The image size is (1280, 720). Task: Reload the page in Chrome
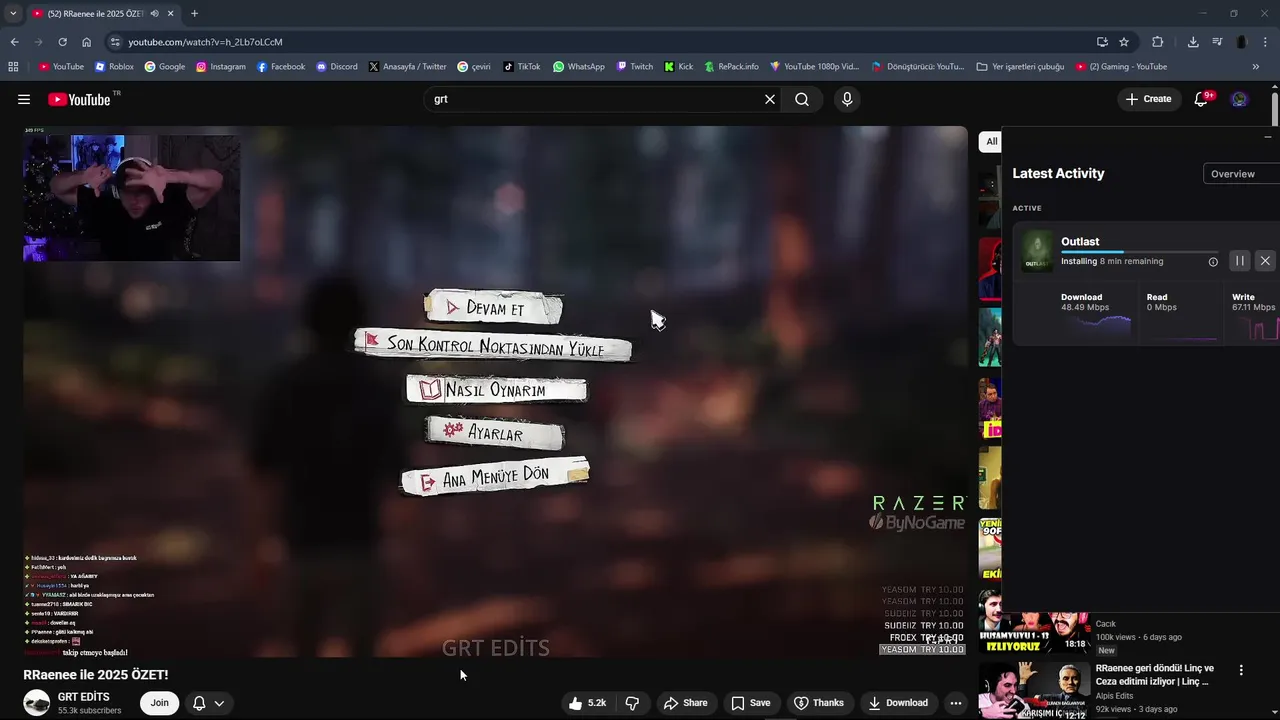(62, 42)
